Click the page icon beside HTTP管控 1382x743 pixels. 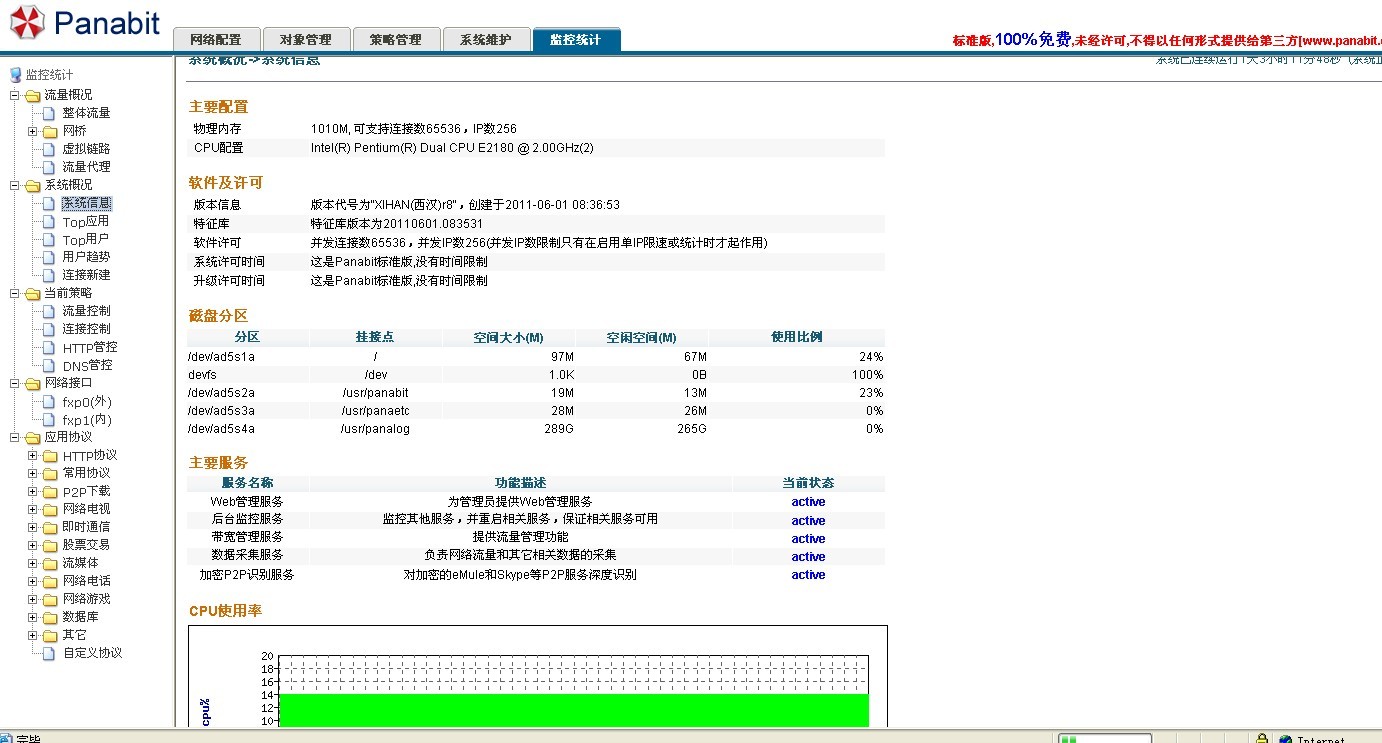(49, 347)
